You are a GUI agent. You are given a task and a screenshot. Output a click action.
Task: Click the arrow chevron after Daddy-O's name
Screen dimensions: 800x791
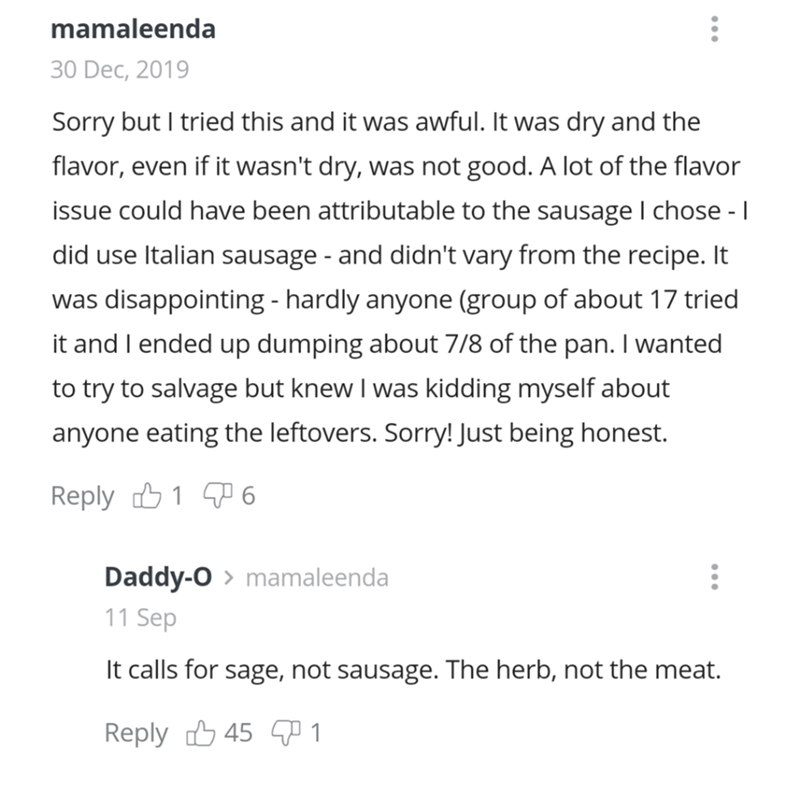coord(228,578)
